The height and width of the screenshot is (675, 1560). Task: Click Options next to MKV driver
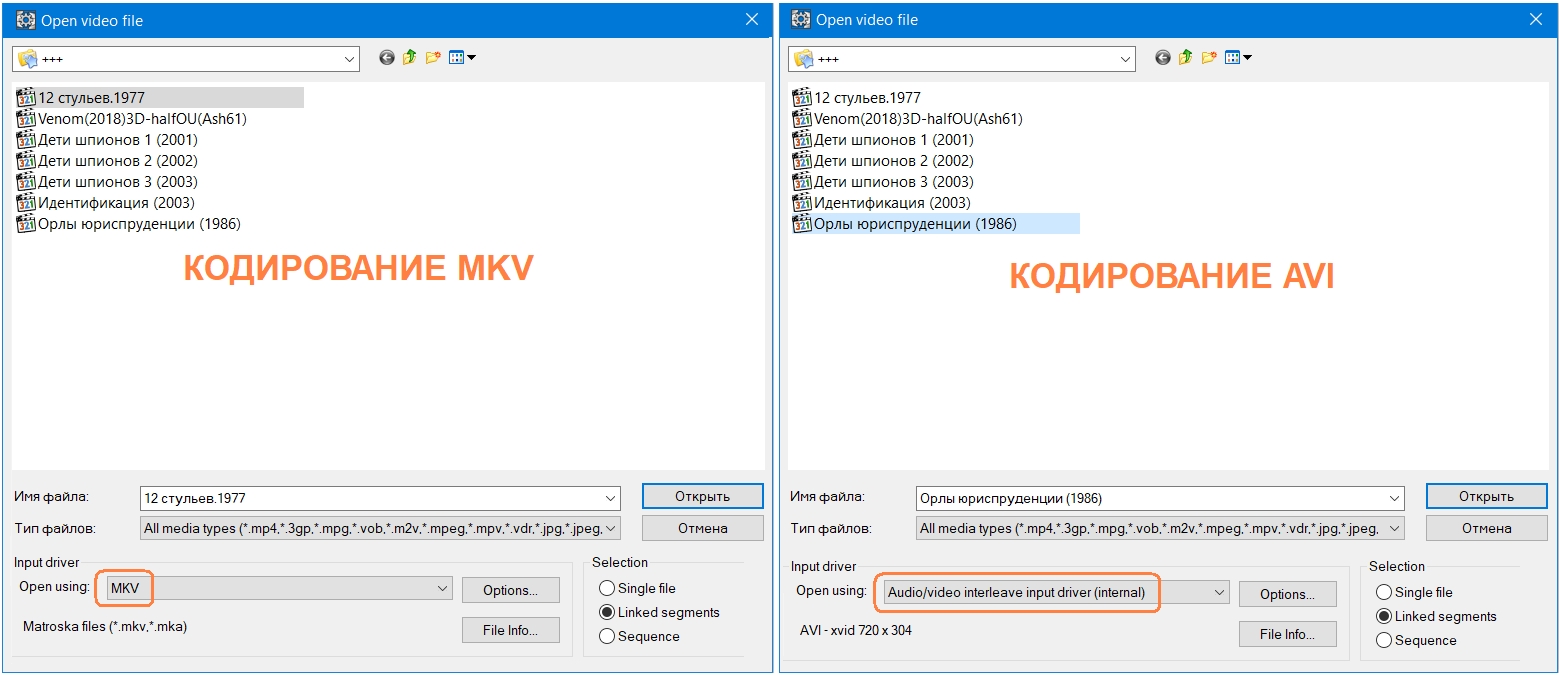(x=510, y=590)
